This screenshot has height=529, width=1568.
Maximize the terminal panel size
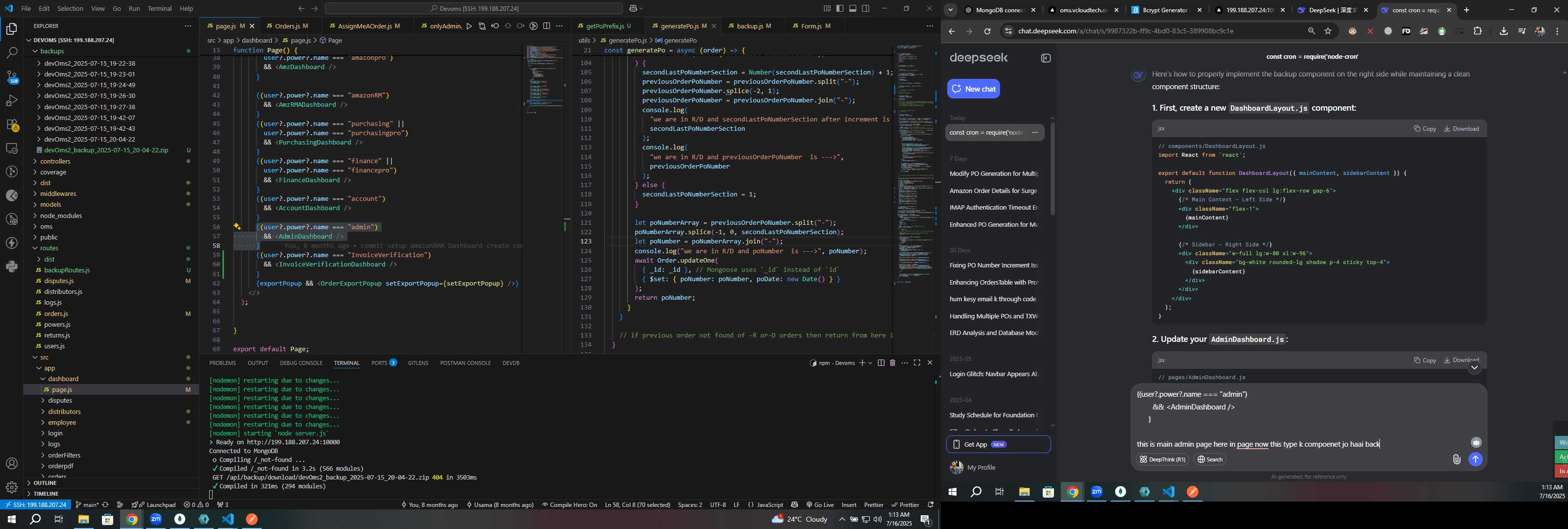point(917,363)
